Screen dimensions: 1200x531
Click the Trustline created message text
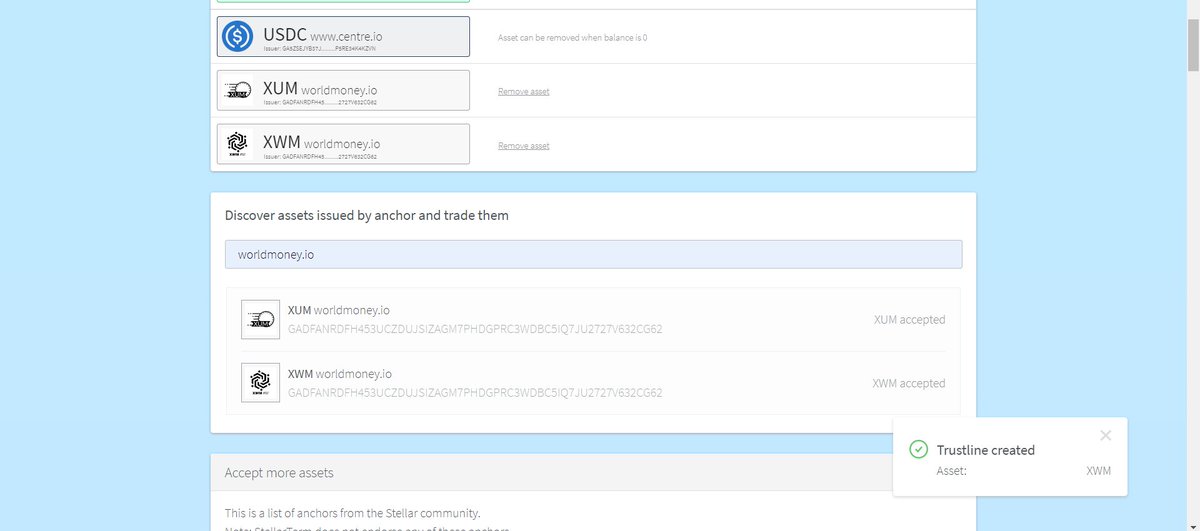pyautogui.click(x=986, y=450)
